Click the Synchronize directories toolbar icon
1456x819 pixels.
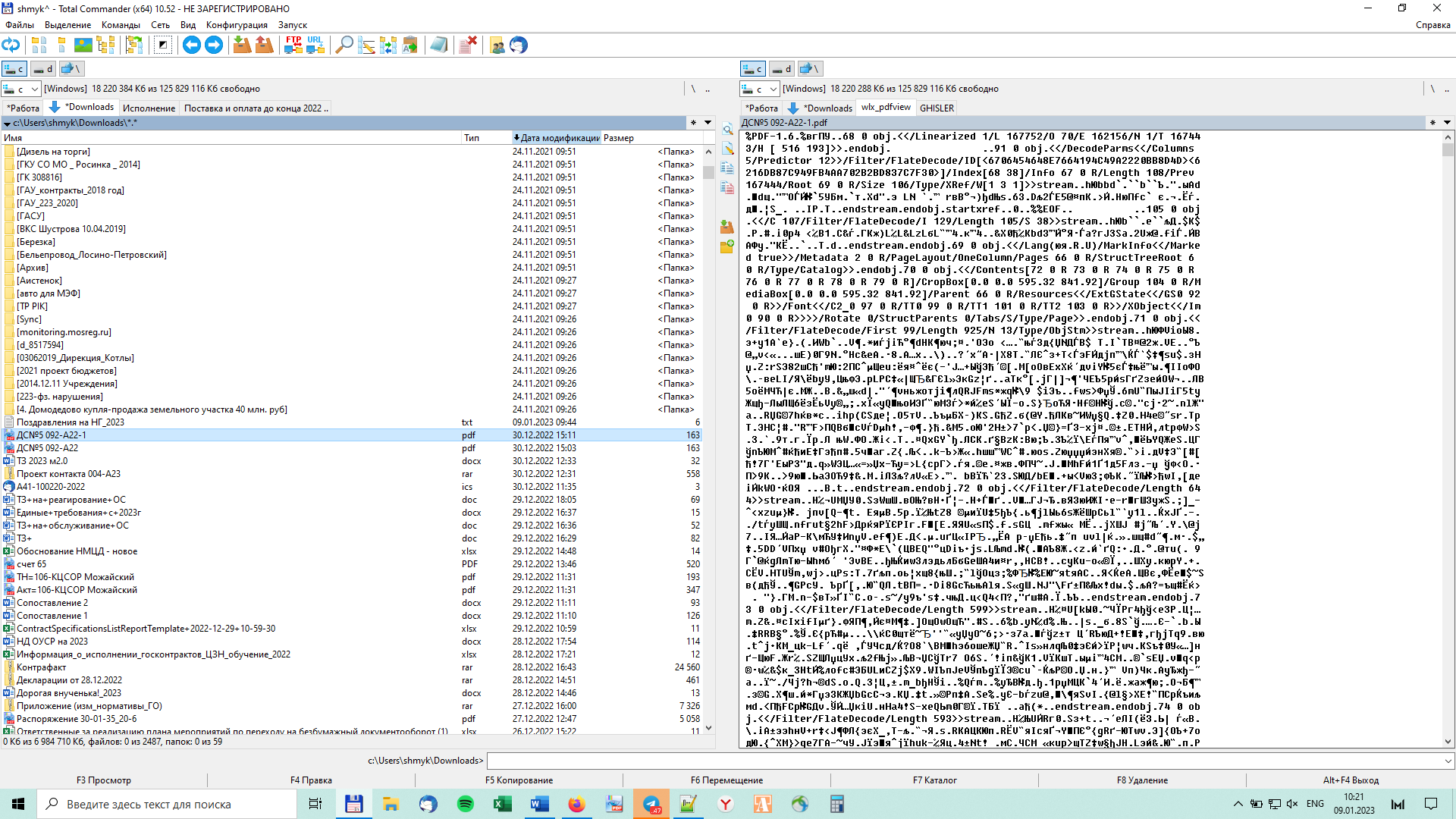388,45
